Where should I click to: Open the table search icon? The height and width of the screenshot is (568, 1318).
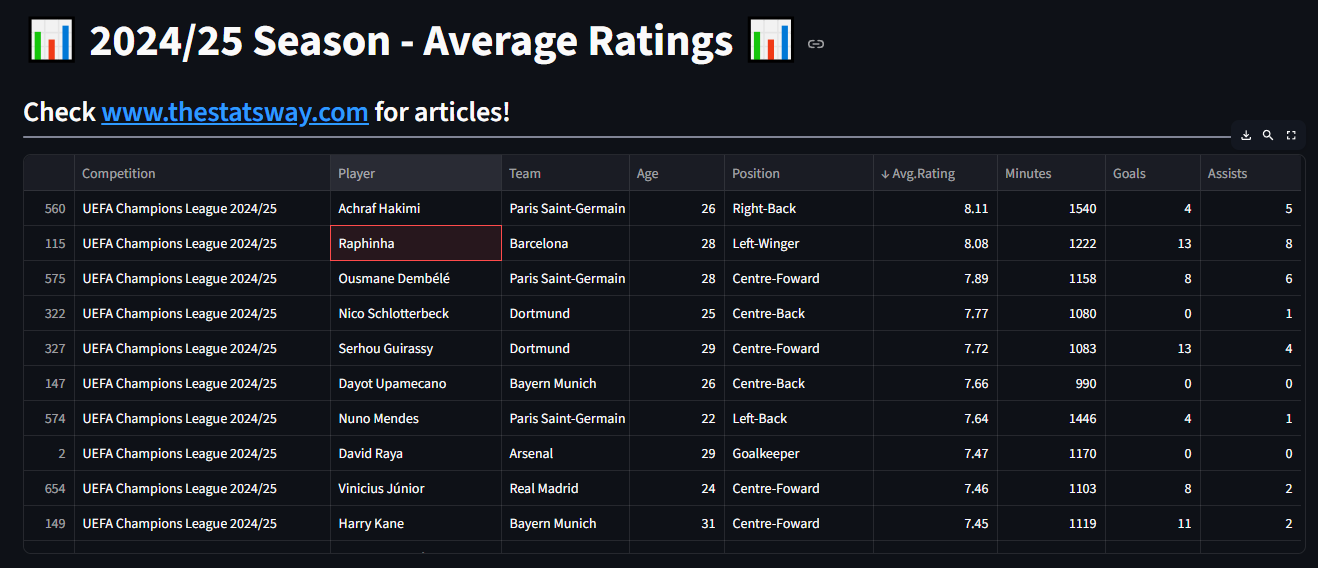(1268, 136)
